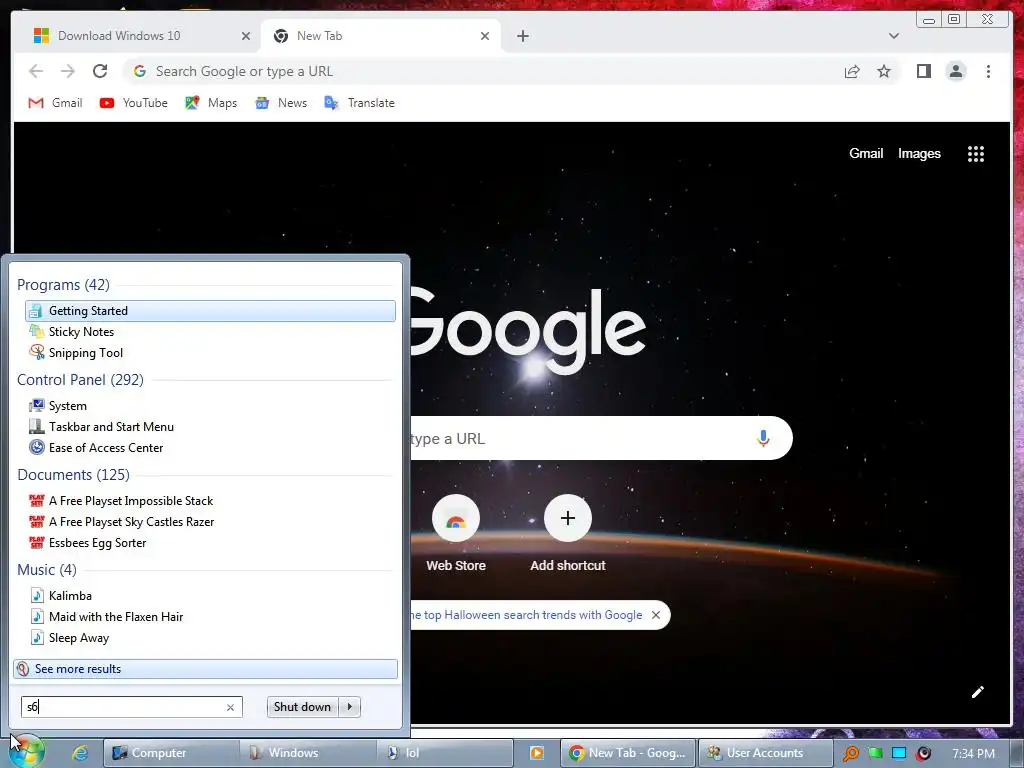Open Taskbar and Start Menu settings
The height and width of the screenshot is (768, 1024).
click(210, 426)
